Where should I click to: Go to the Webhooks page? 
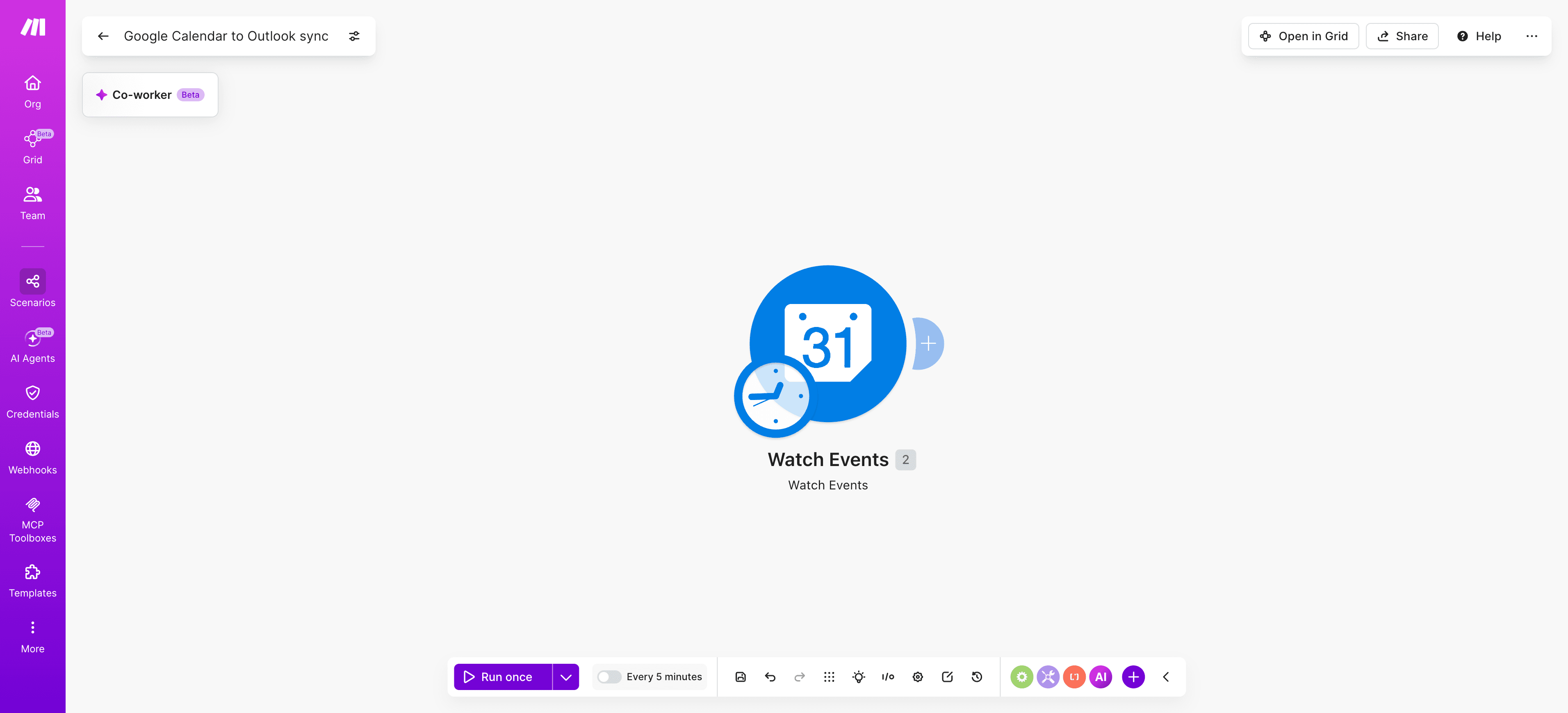[33, 457]
